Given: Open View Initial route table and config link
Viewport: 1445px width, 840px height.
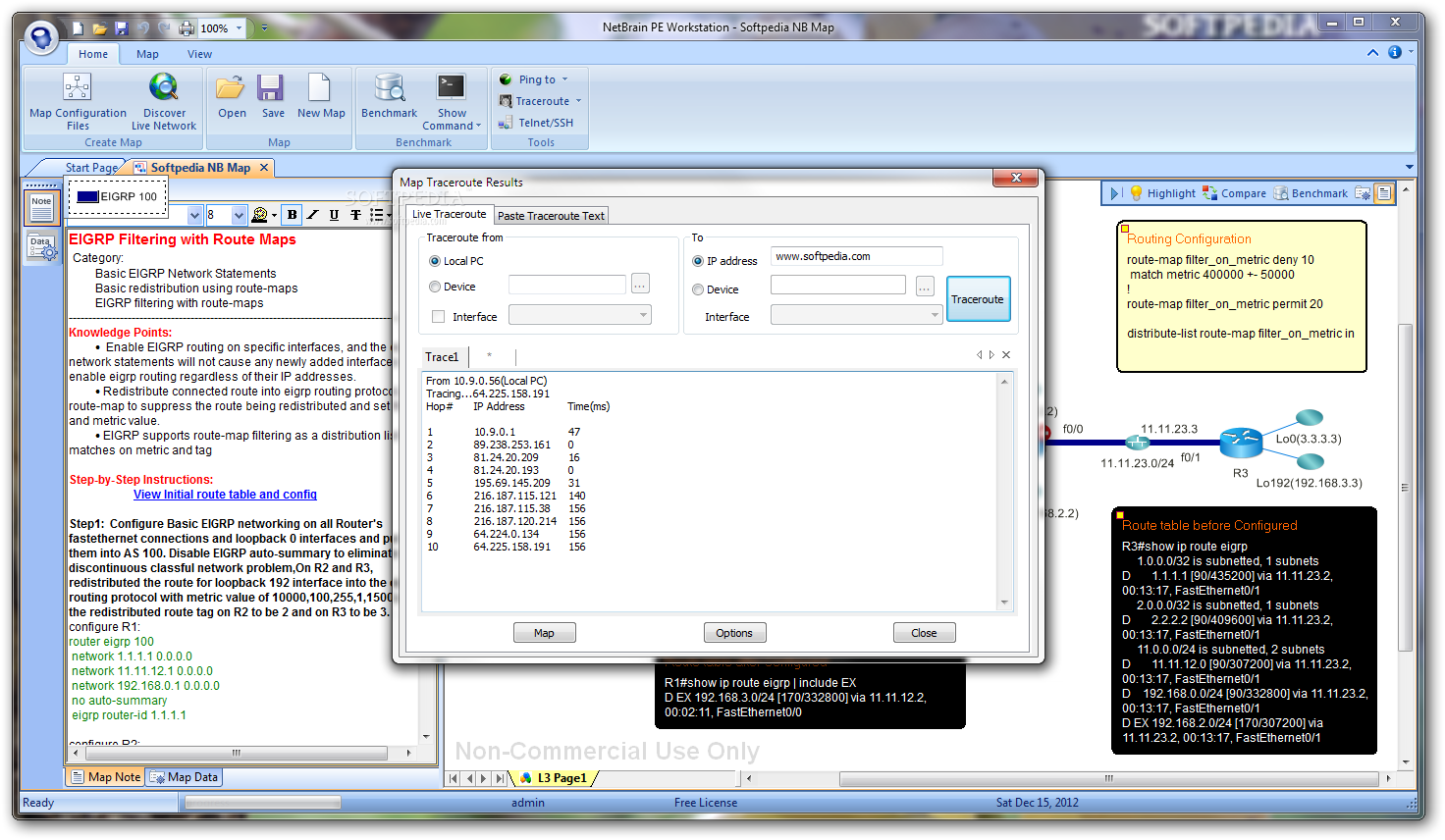Looking at the screenshot, I should tap(225, 495).
